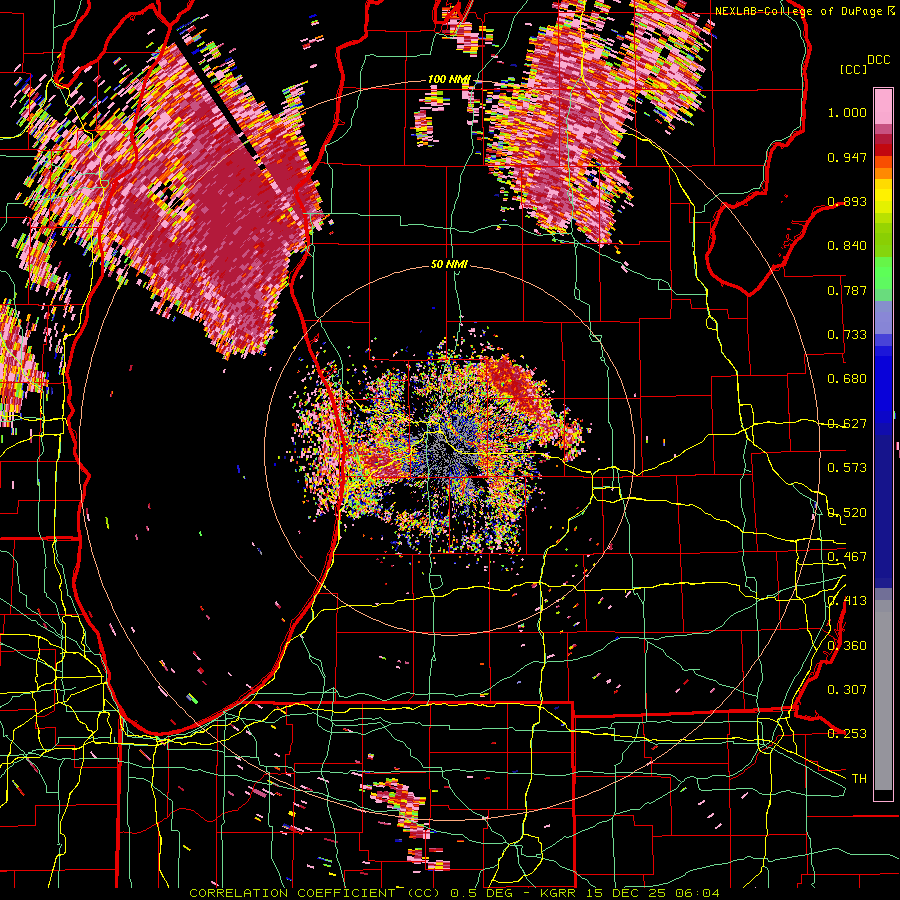Click the 0.733 legend value
Viewport: 900px width, 900px height.
[847, 335]
